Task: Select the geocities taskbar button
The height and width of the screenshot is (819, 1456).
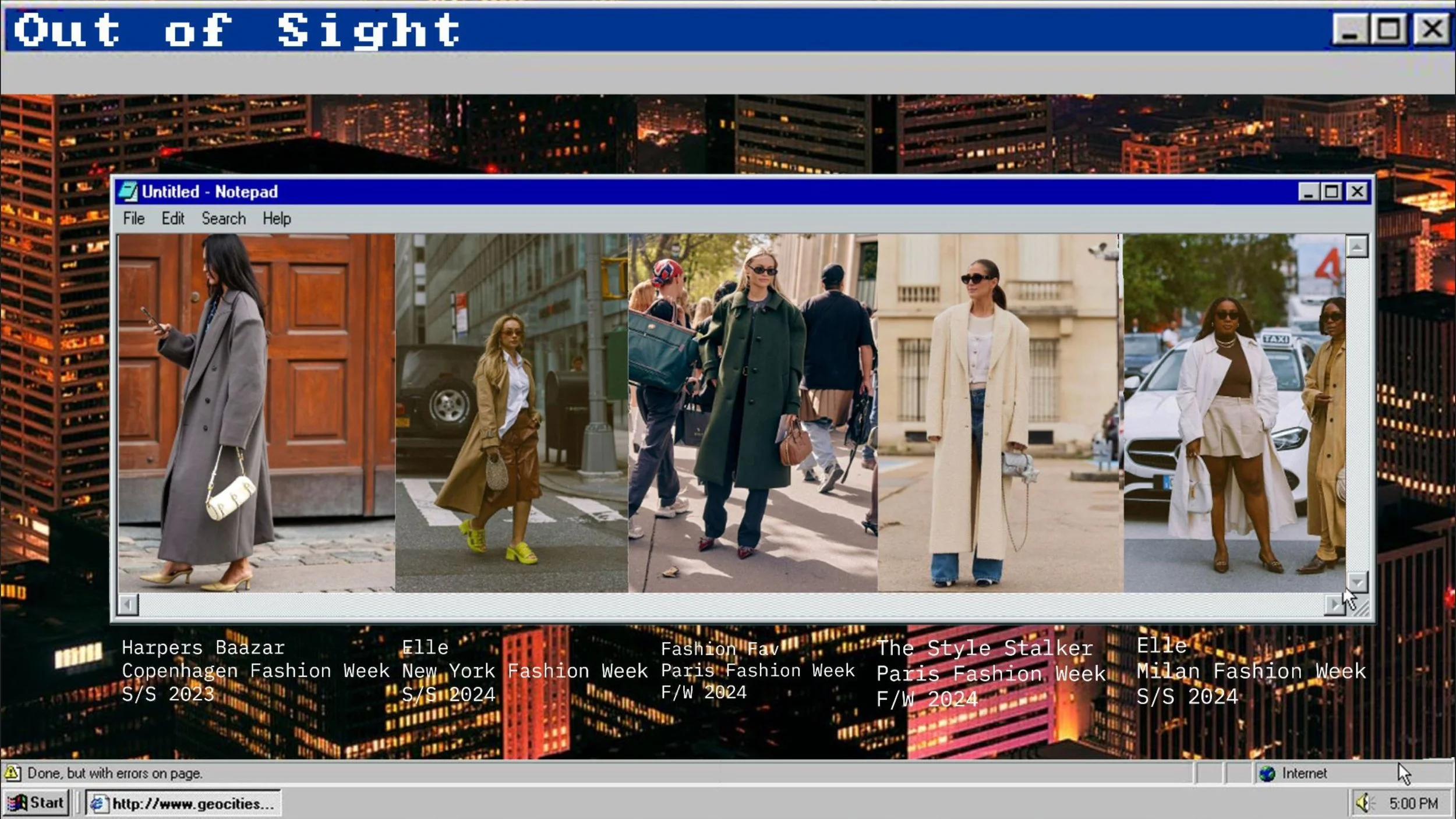Action: pos(183,803)
